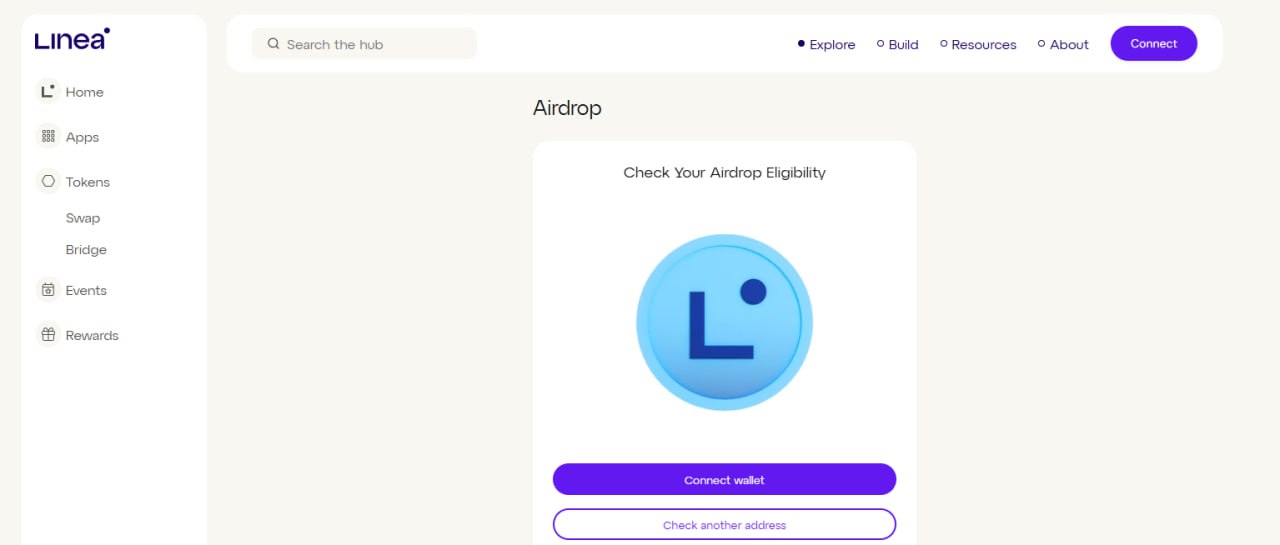This screenshot has height=545, width=1280.
Task: Expand the Resources menu
Action: coord(978,44)
